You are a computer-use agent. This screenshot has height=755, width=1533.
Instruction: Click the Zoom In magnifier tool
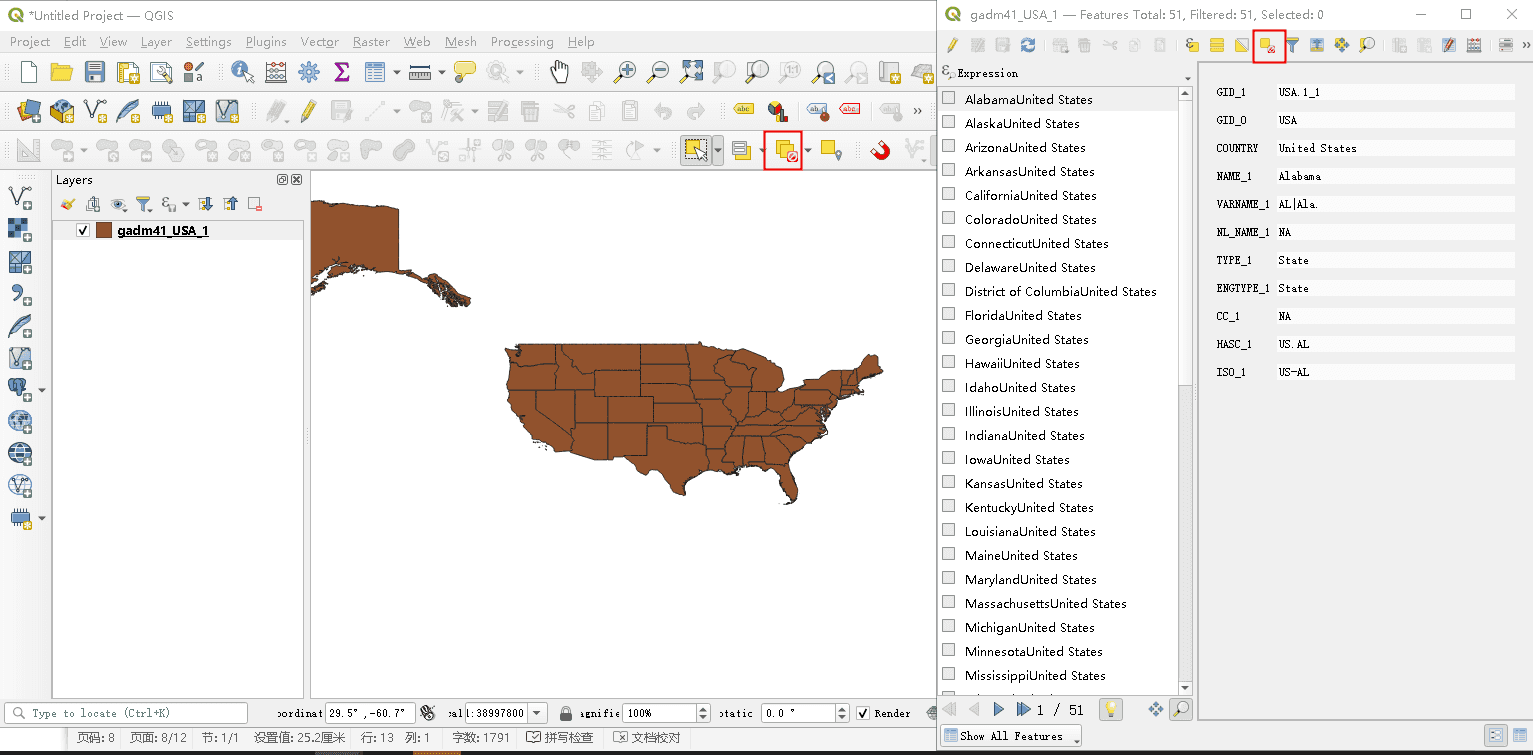625,71
